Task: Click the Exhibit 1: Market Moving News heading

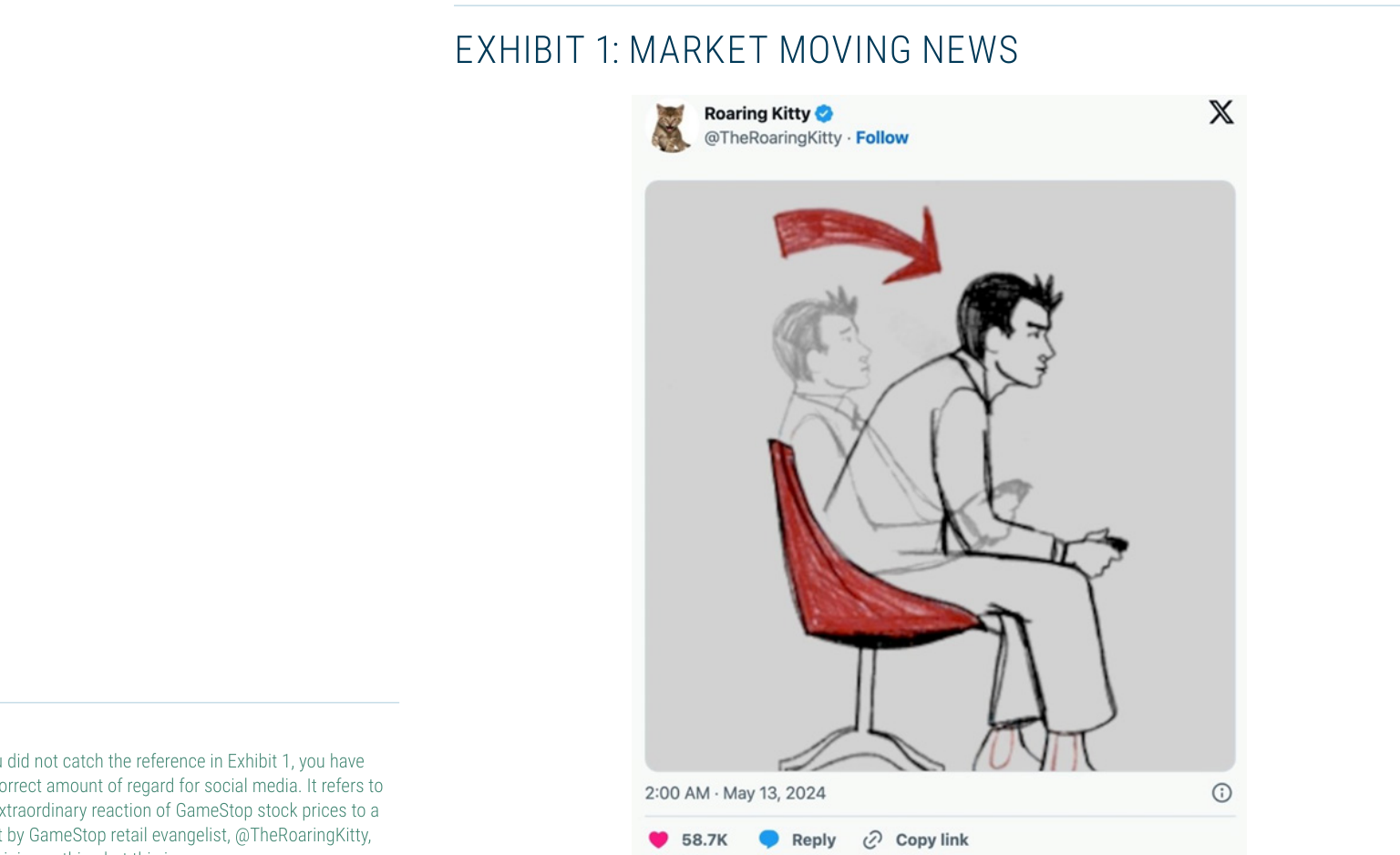Action: (736, 50)
